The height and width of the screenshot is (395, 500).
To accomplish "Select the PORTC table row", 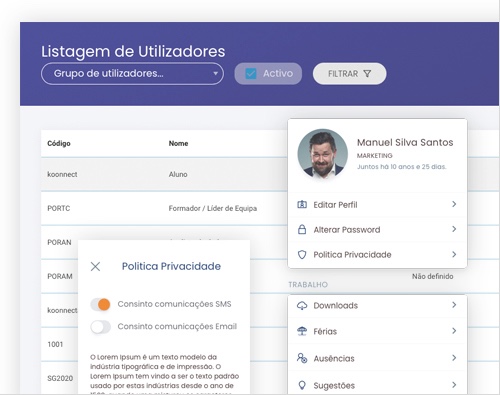I will (x=164, y=208).
